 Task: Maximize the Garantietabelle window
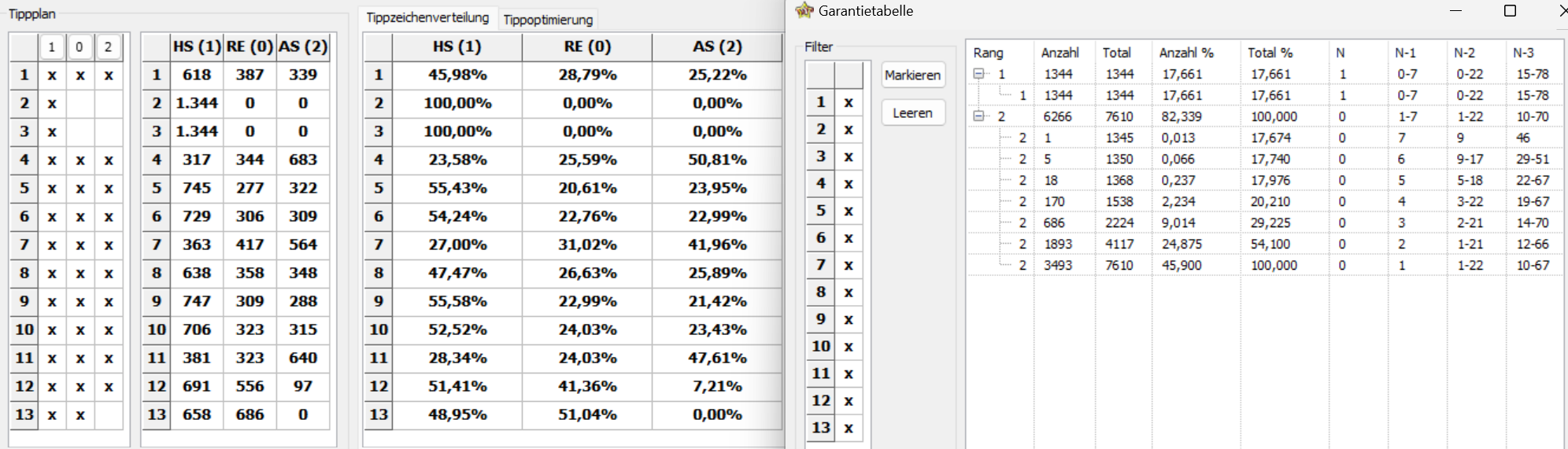(1510, 11)
